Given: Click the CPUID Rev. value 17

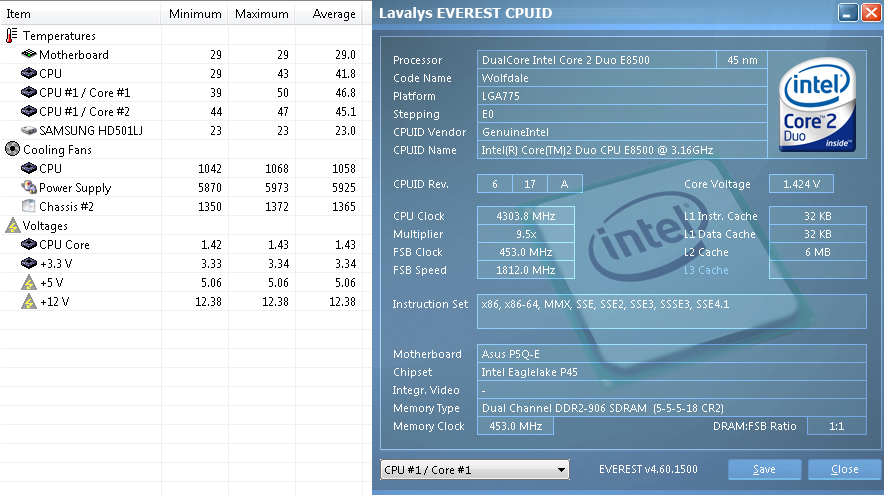Looking at the screenshot, I should 529,184.
